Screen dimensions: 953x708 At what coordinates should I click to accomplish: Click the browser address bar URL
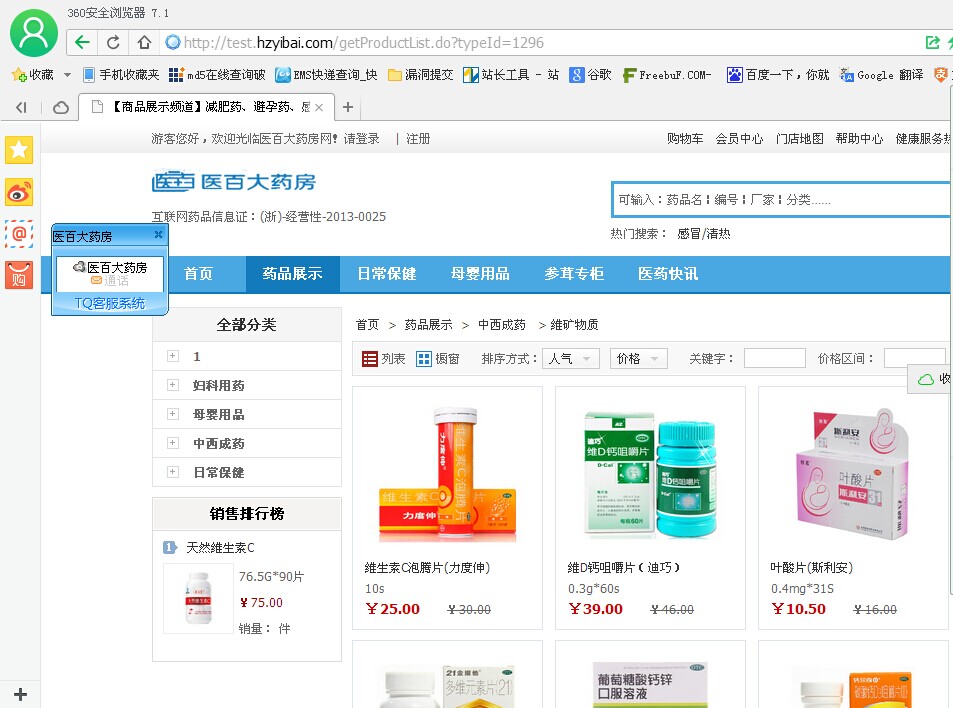(363, 43)
